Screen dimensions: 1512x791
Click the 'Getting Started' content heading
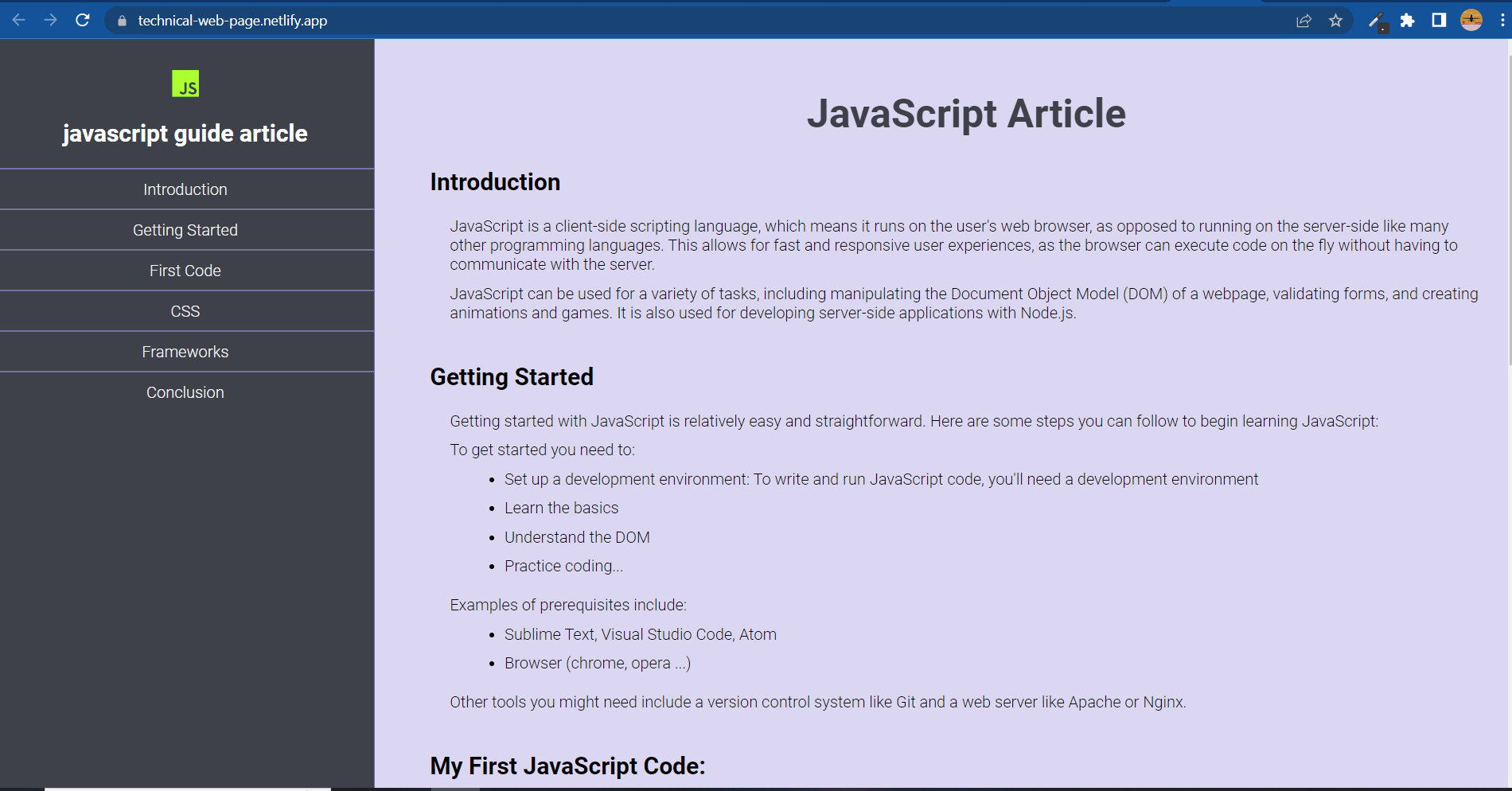tap(512, 377)
